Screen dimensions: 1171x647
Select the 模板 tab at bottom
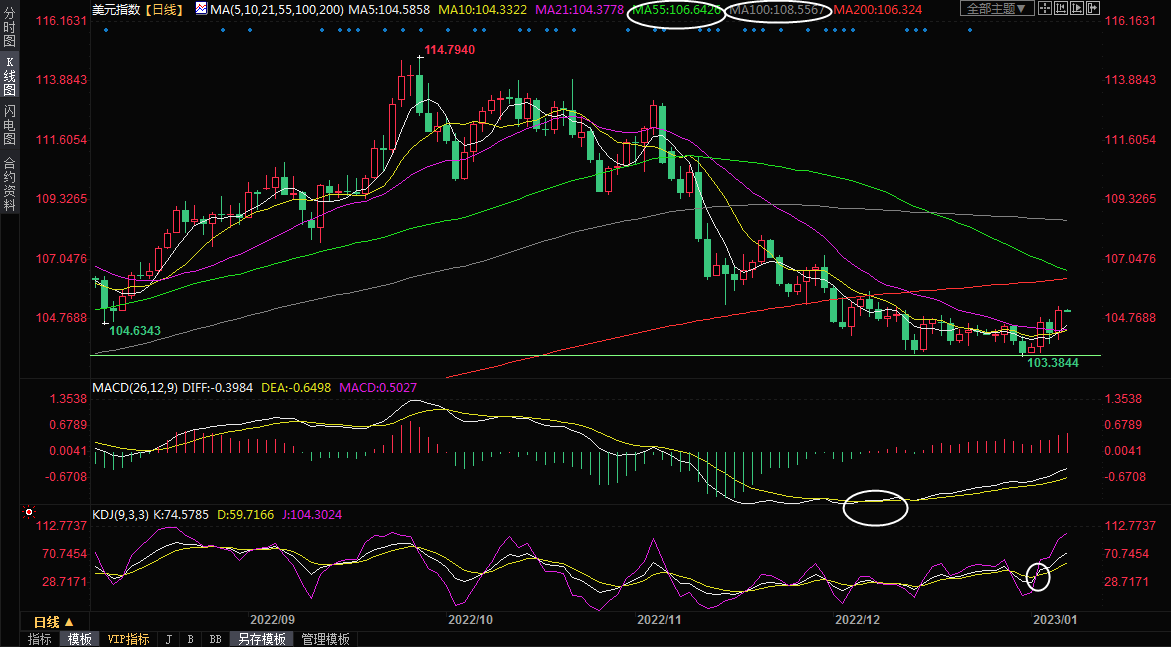pos(80,639)
